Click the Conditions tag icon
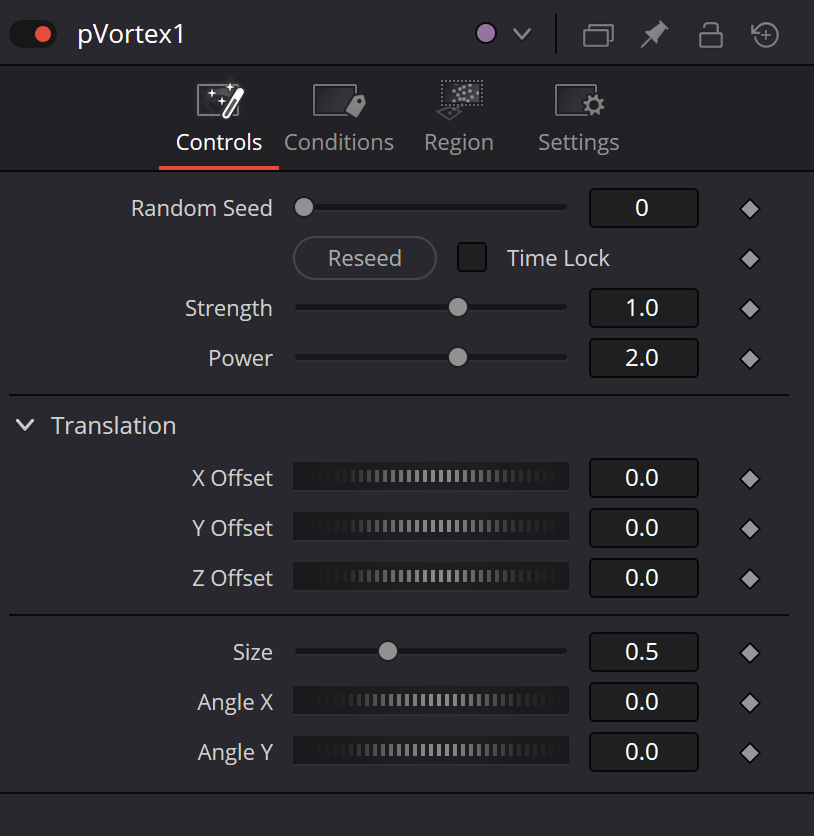 [340, 100]
